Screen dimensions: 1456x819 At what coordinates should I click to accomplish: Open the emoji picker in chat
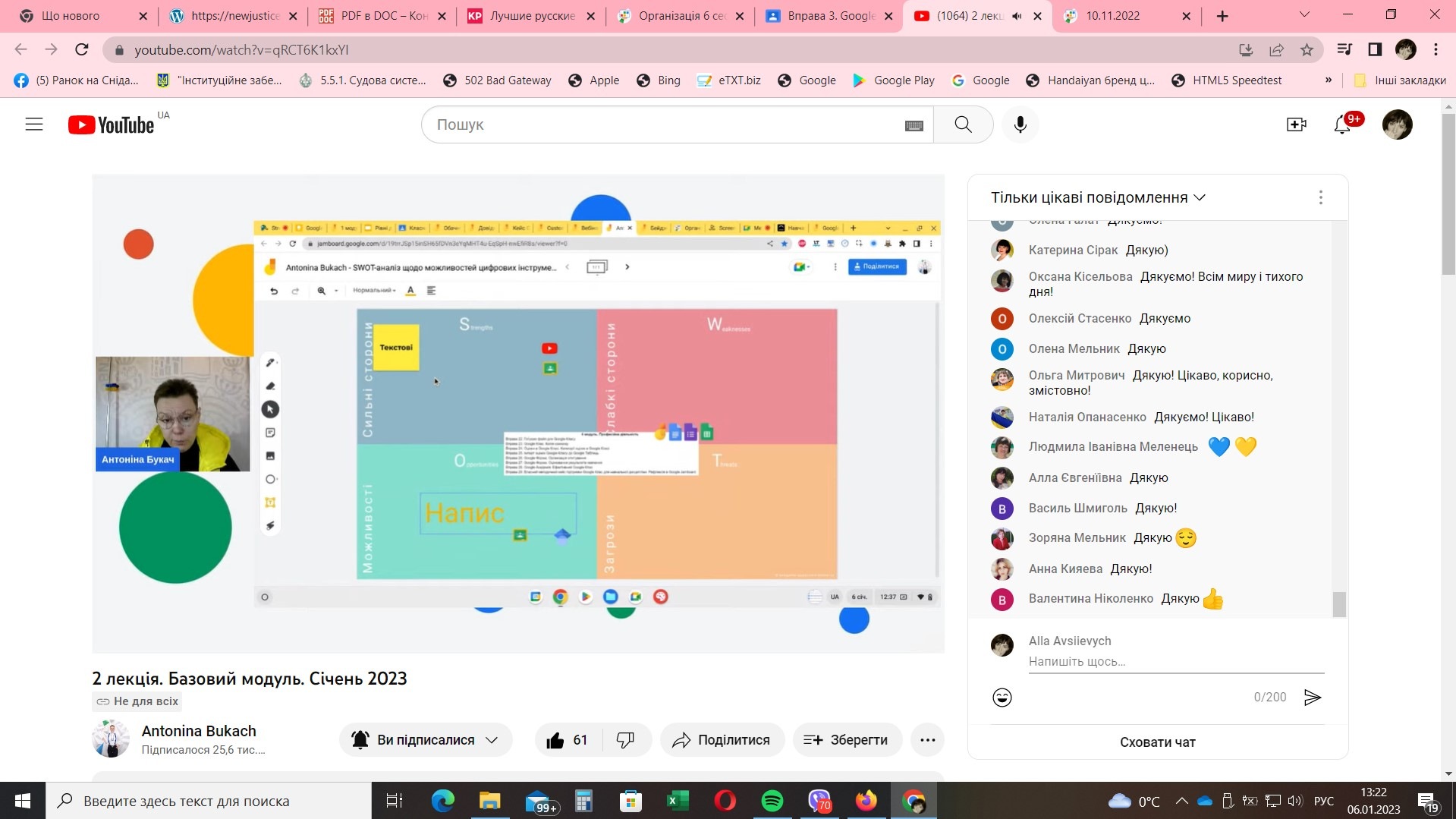(1002, 698)
